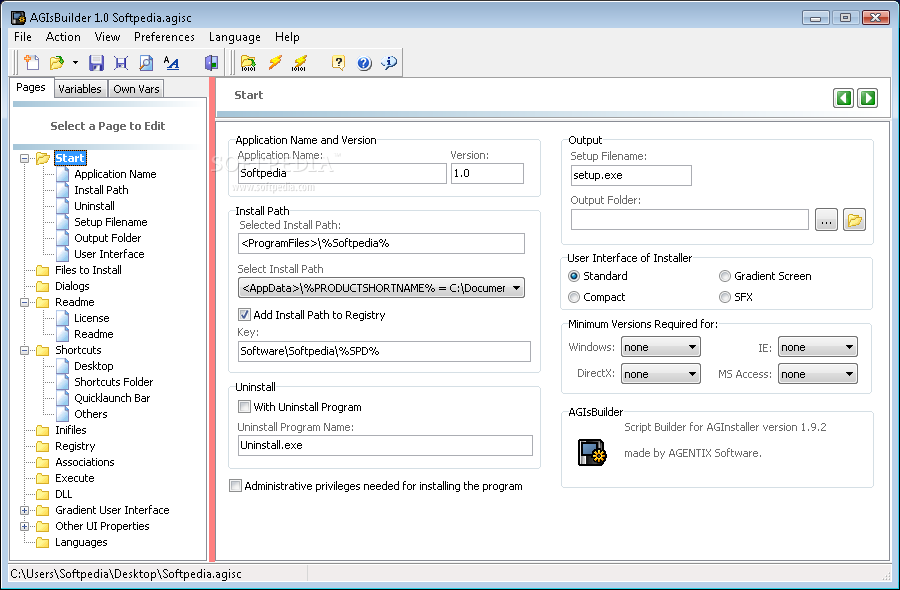Collapse the Shortcuts folder node

pyautogui.click(x=24, y=350)
